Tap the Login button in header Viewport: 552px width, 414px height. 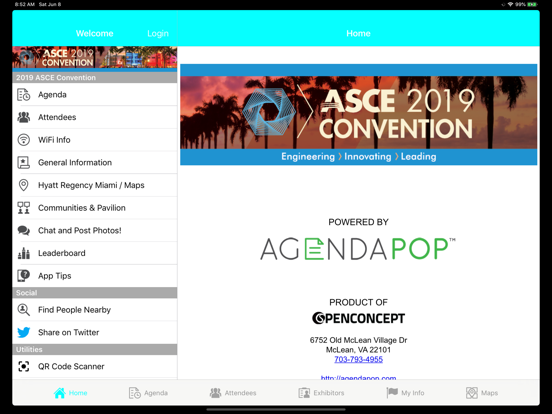[x=158, y=33]
